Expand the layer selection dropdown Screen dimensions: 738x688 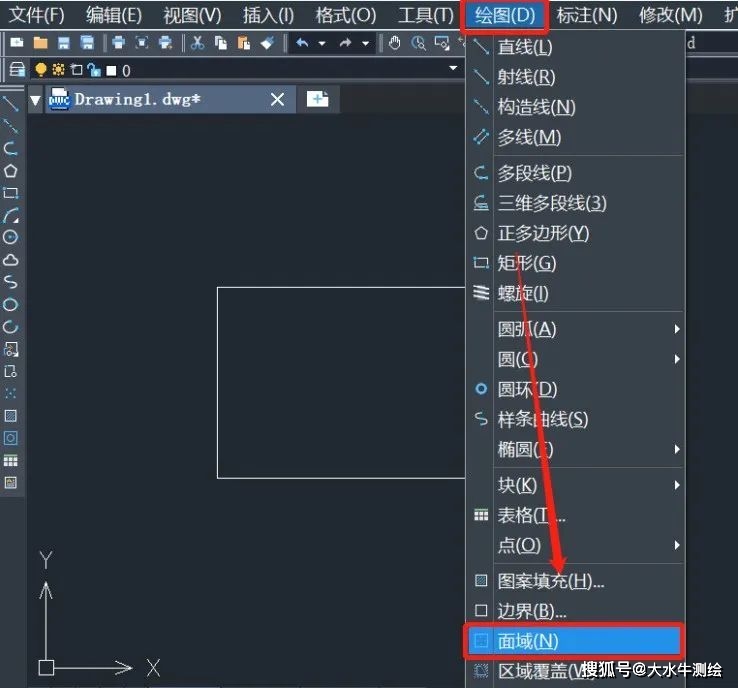[x=453, y=68]
